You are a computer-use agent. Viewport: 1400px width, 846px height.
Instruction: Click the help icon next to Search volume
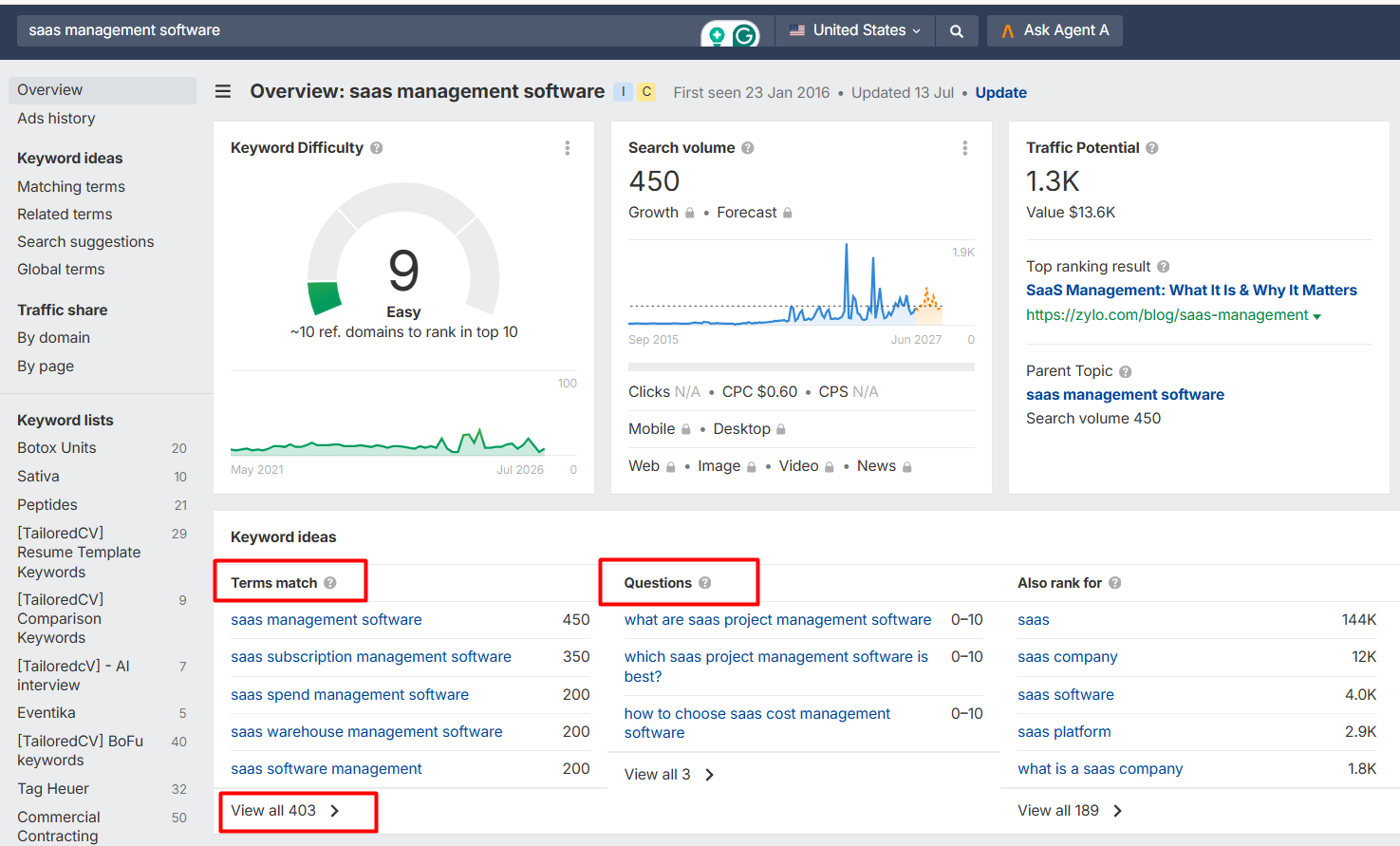[748, 148]
